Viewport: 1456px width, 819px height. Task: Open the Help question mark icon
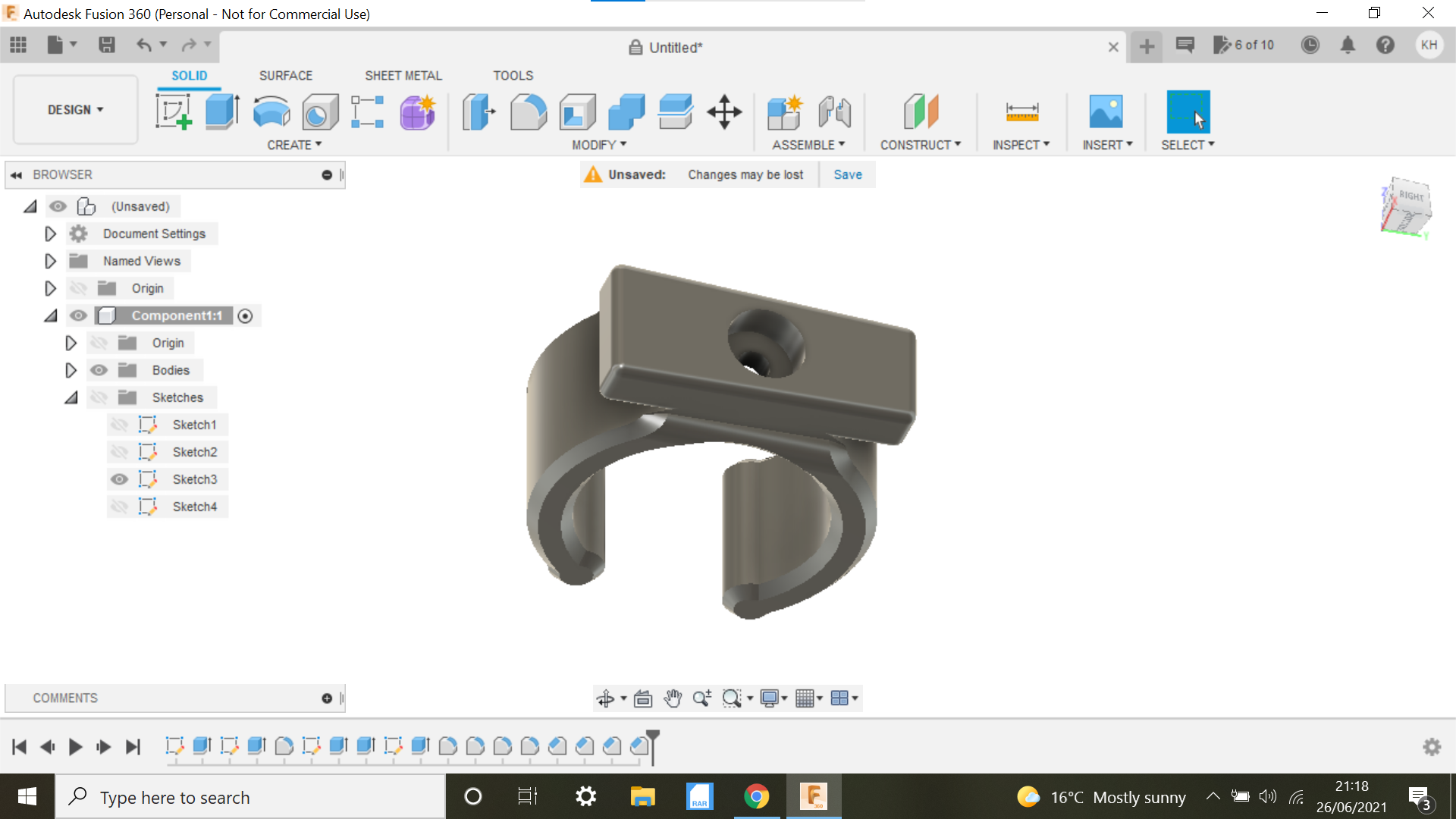click(x=1385, y=45)
